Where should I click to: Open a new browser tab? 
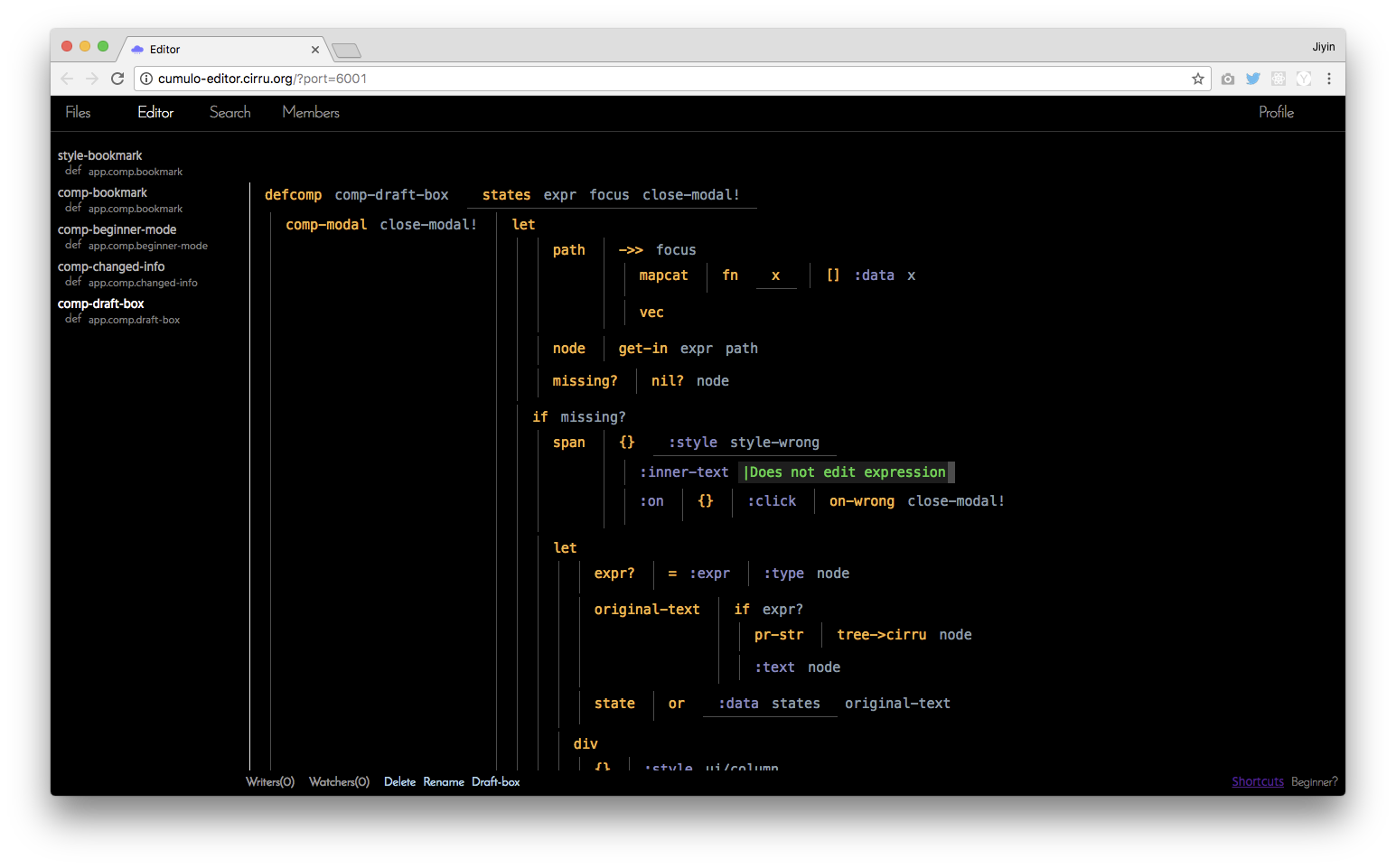coord(346,50)
